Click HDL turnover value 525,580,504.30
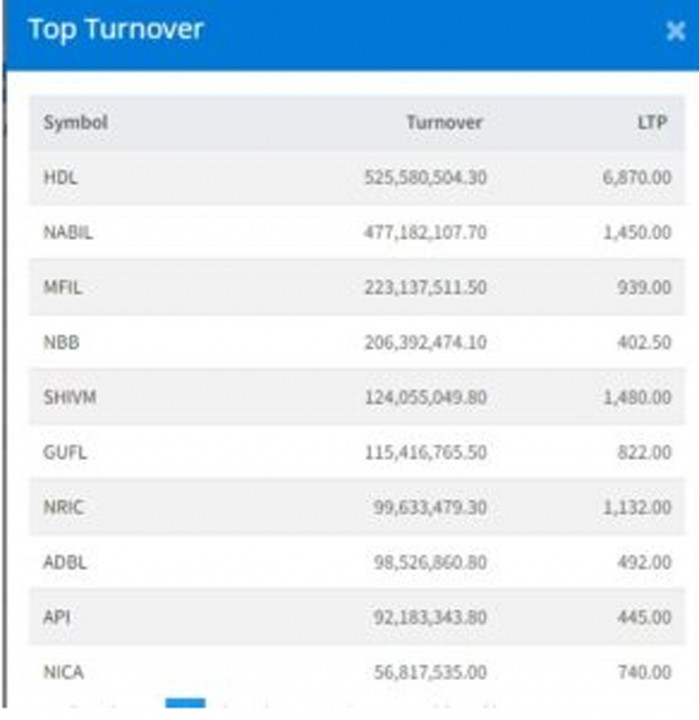Screen dimensions: 699x720 pos(424,177)
